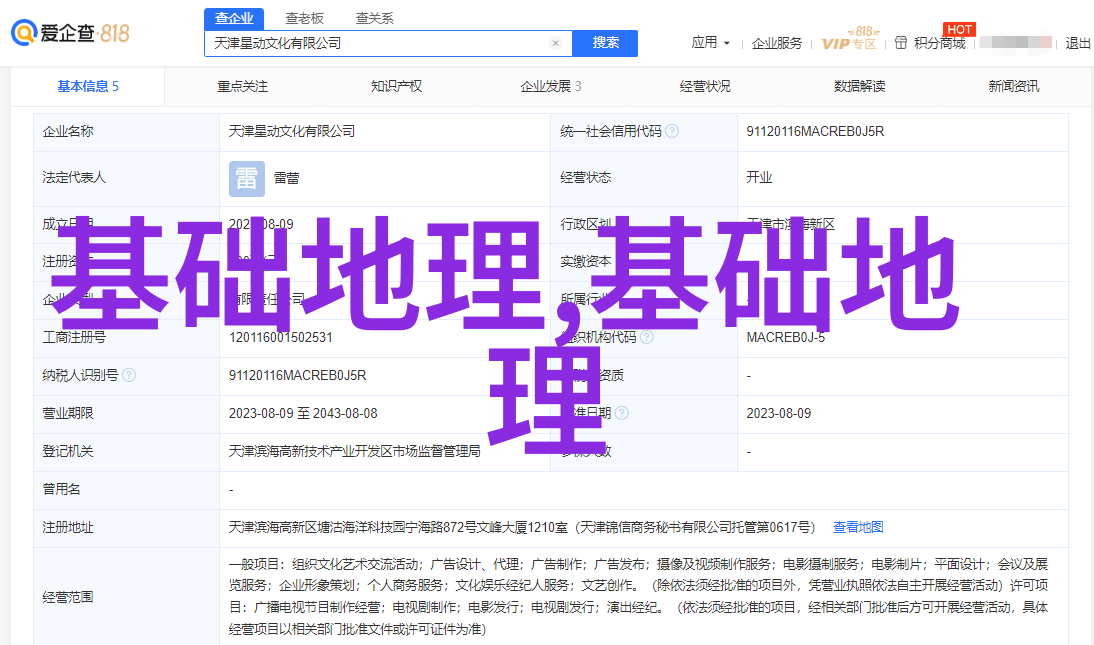Click the 积分商城 link
Viewport: 1094px width, 645px height.
click(x=940, y=43)
